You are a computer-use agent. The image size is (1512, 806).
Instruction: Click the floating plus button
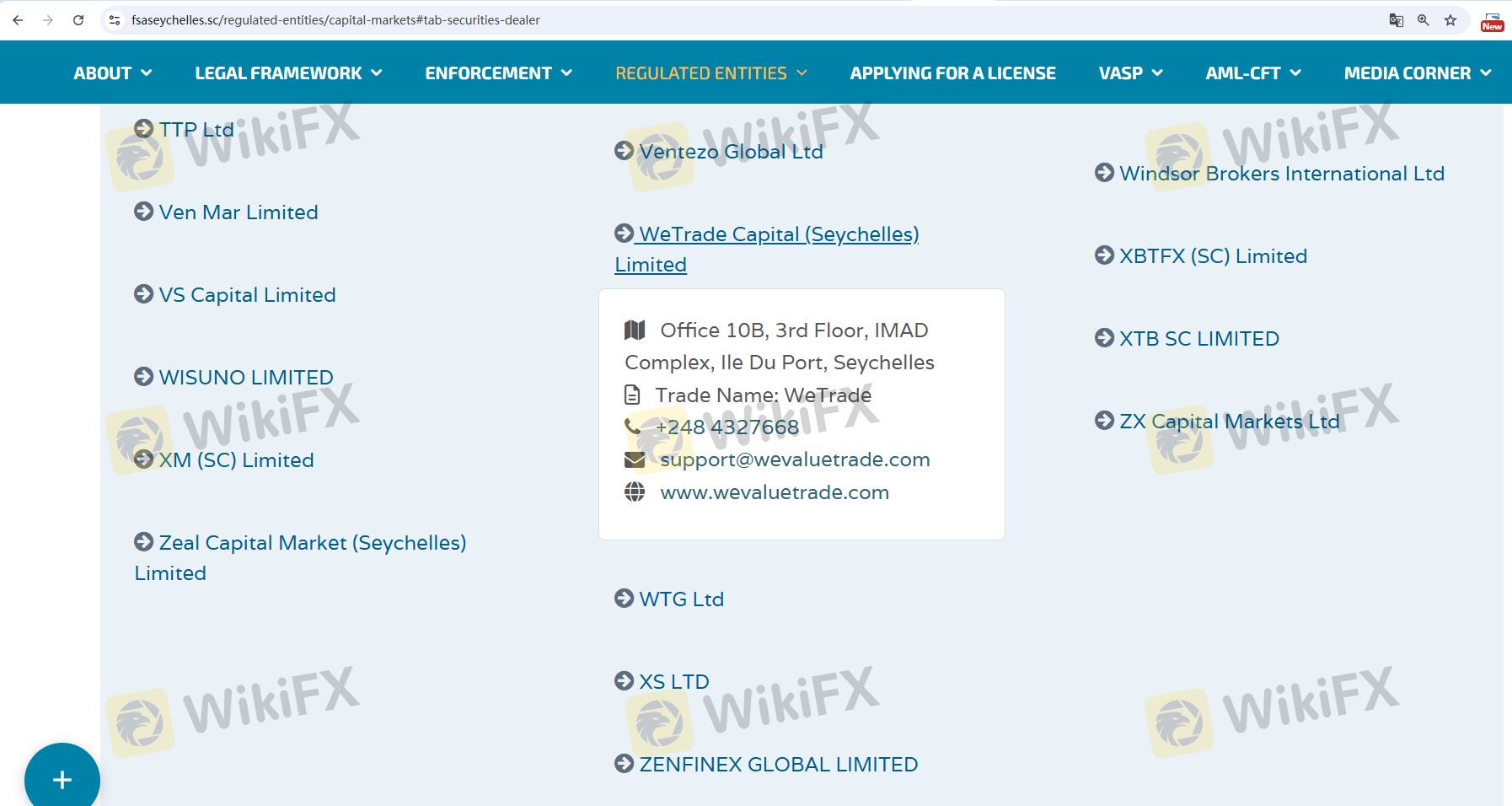tap(62, 779)
